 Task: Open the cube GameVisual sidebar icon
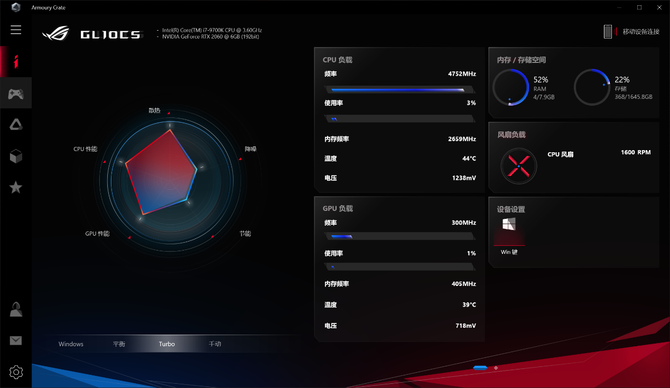[x=16, y=156]
